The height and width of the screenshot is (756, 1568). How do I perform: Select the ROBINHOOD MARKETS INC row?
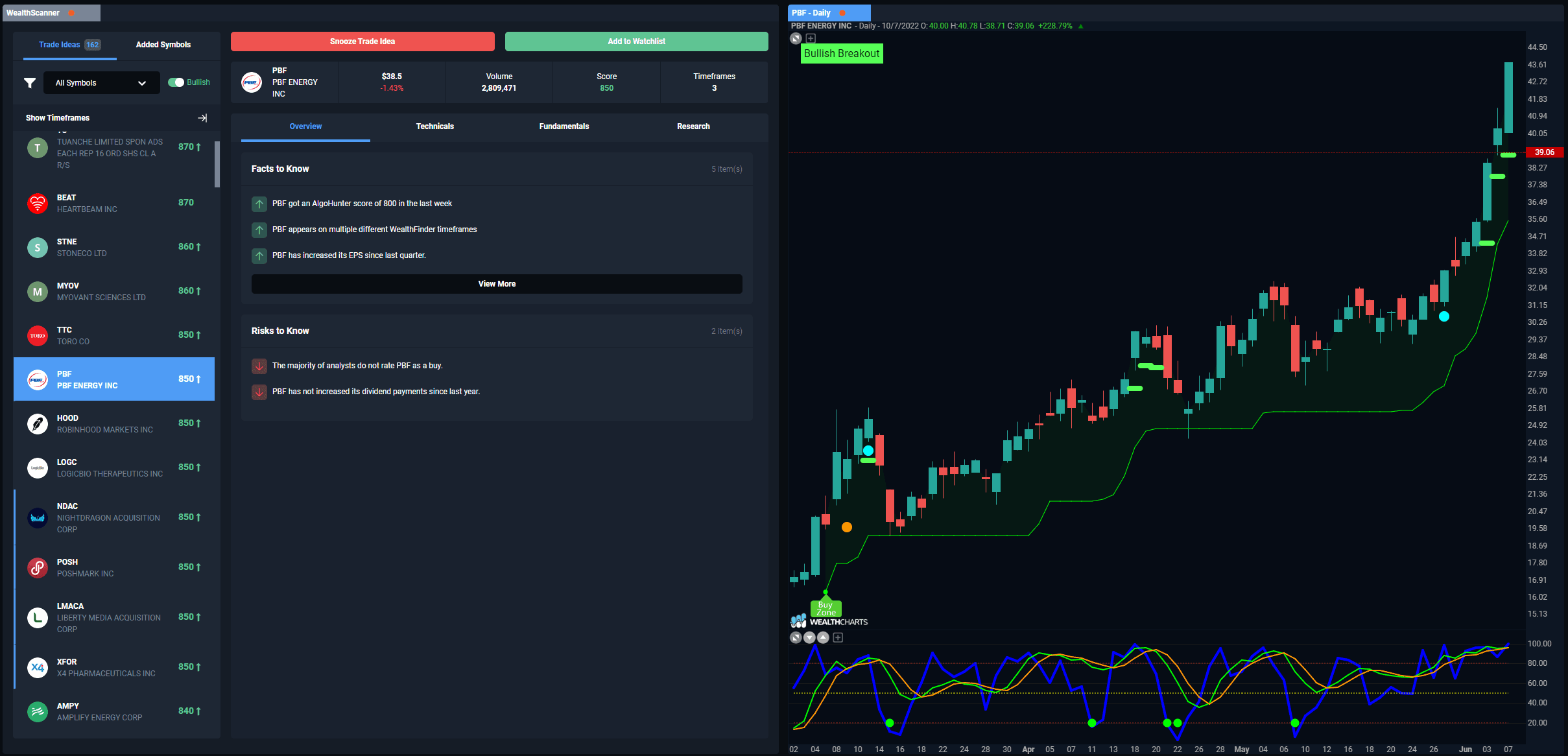pos(114,423)
